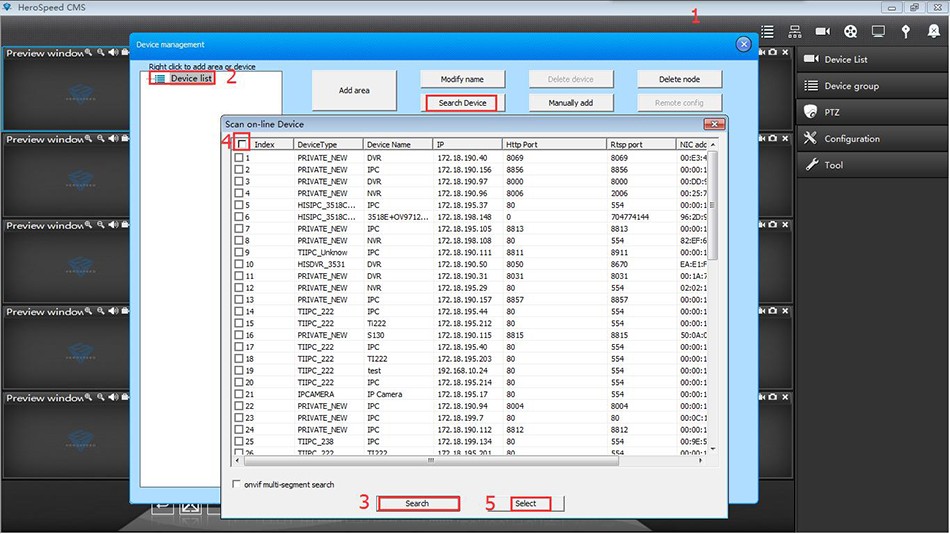Click the camera icon in top toolbar
The width and height of the screenshot is (950, 534).
pyautogui.click(x=823, y=31)
